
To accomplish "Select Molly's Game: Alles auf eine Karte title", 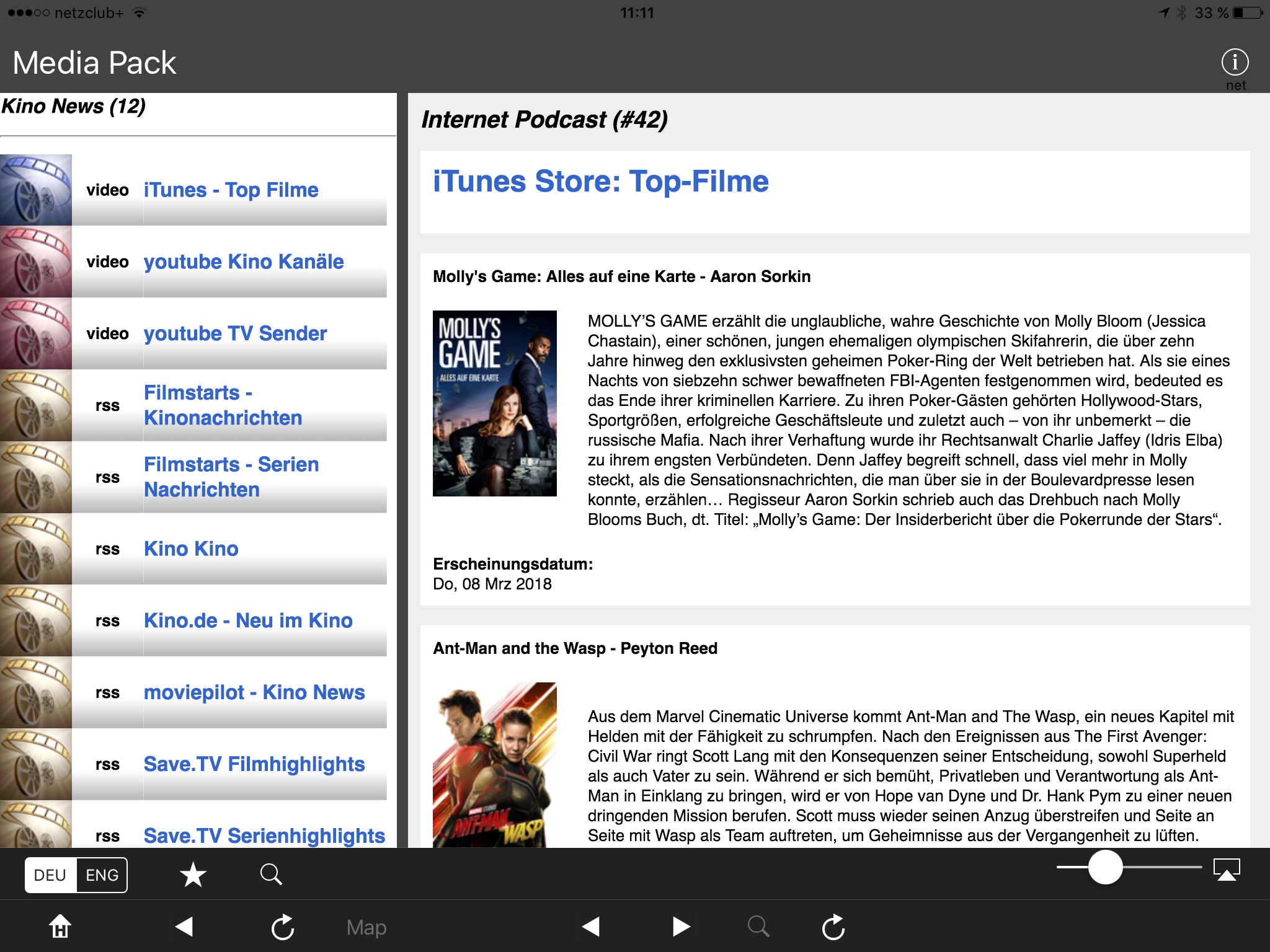I will click(621, 276).
